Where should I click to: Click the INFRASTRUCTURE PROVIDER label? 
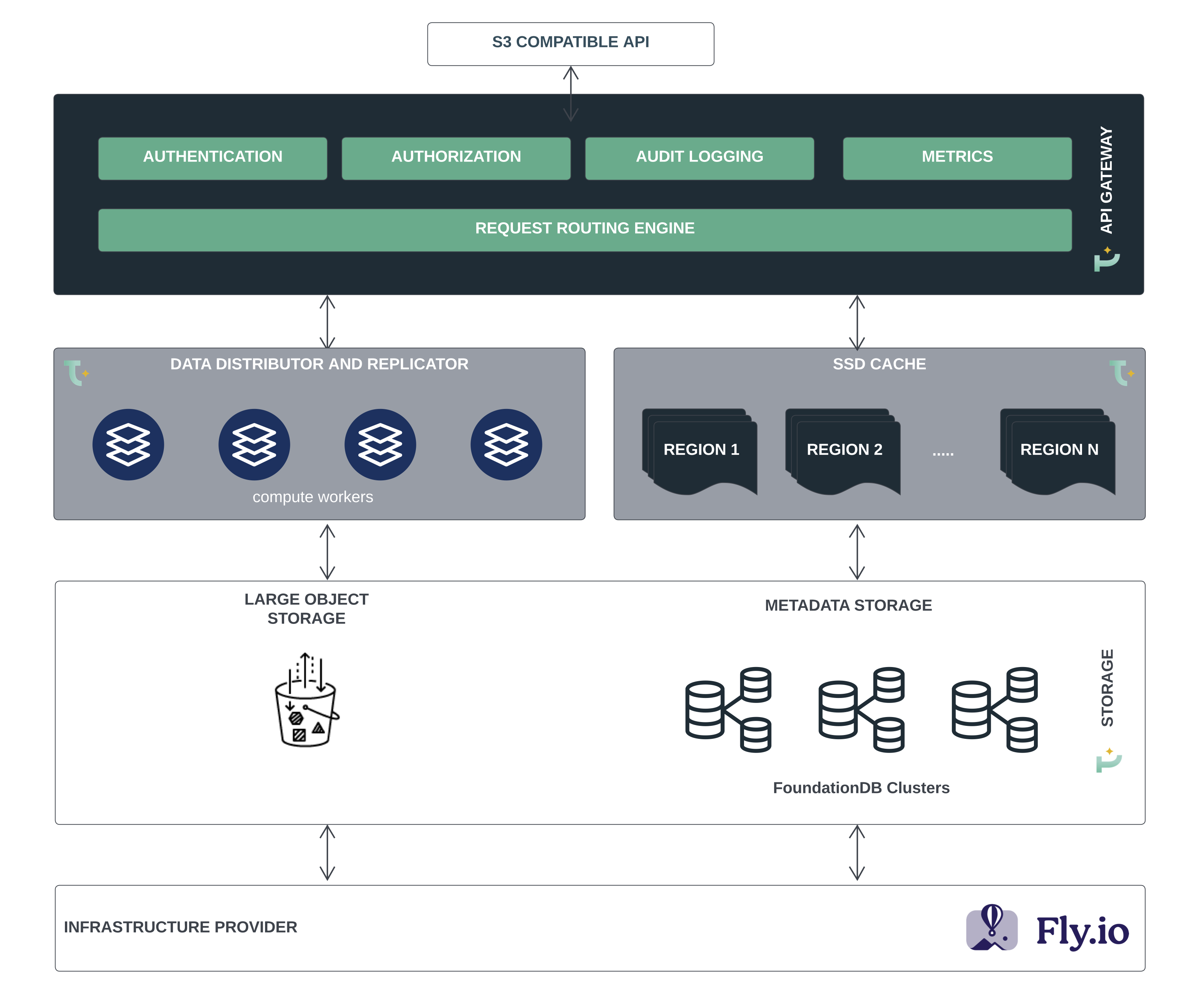pos(180,927)
